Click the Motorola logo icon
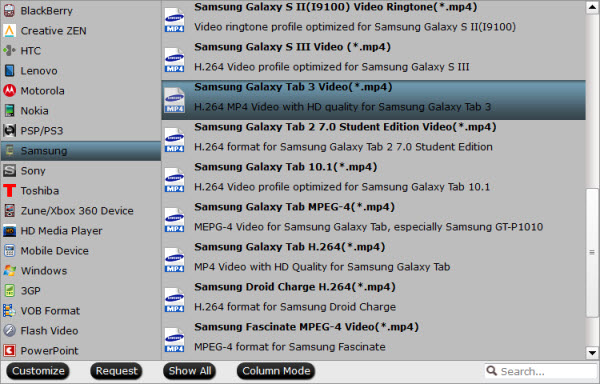600x384 pixels. click(x=9, y=91)
